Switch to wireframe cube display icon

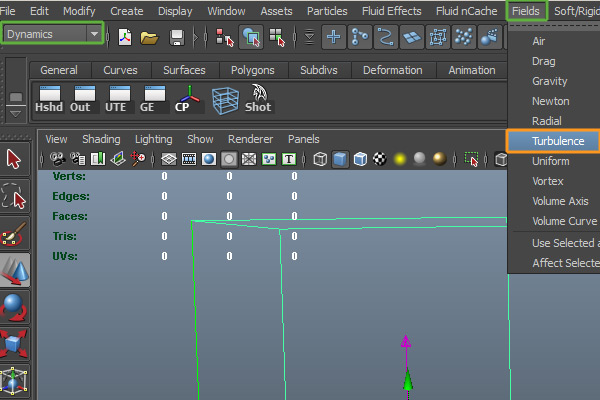pyautogui.click(x=320, y=159)
